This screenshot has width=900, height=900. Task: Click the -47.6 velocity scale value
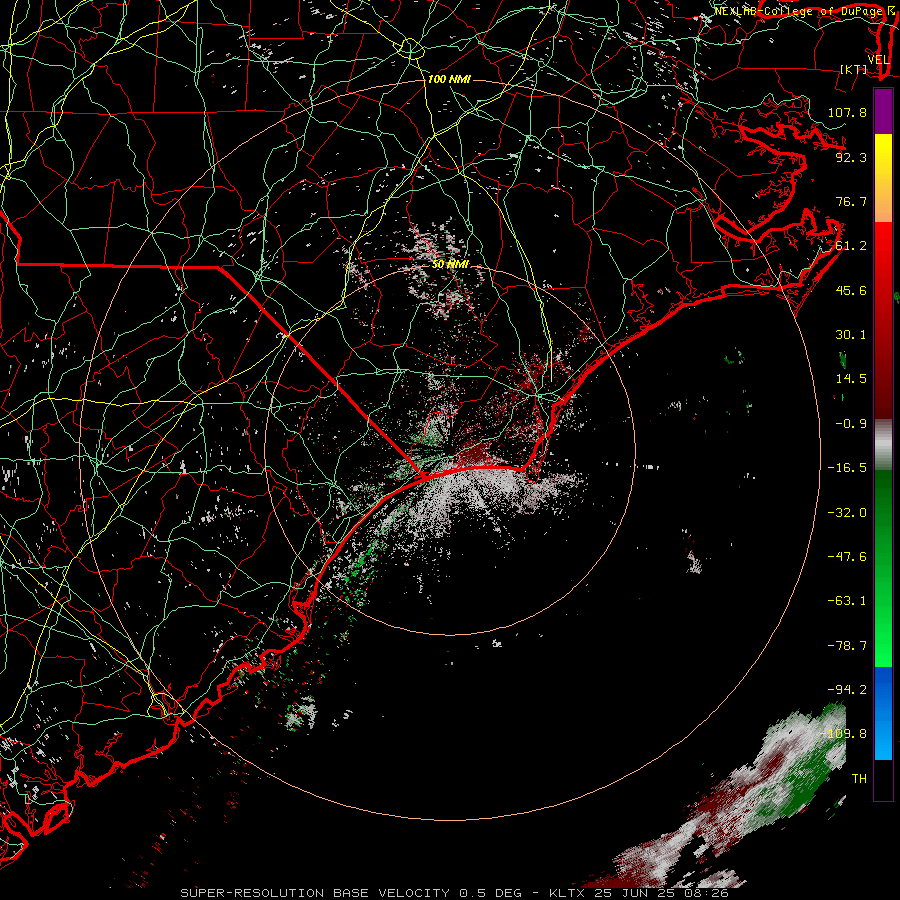pyautogui.click(x=847, y=557)
